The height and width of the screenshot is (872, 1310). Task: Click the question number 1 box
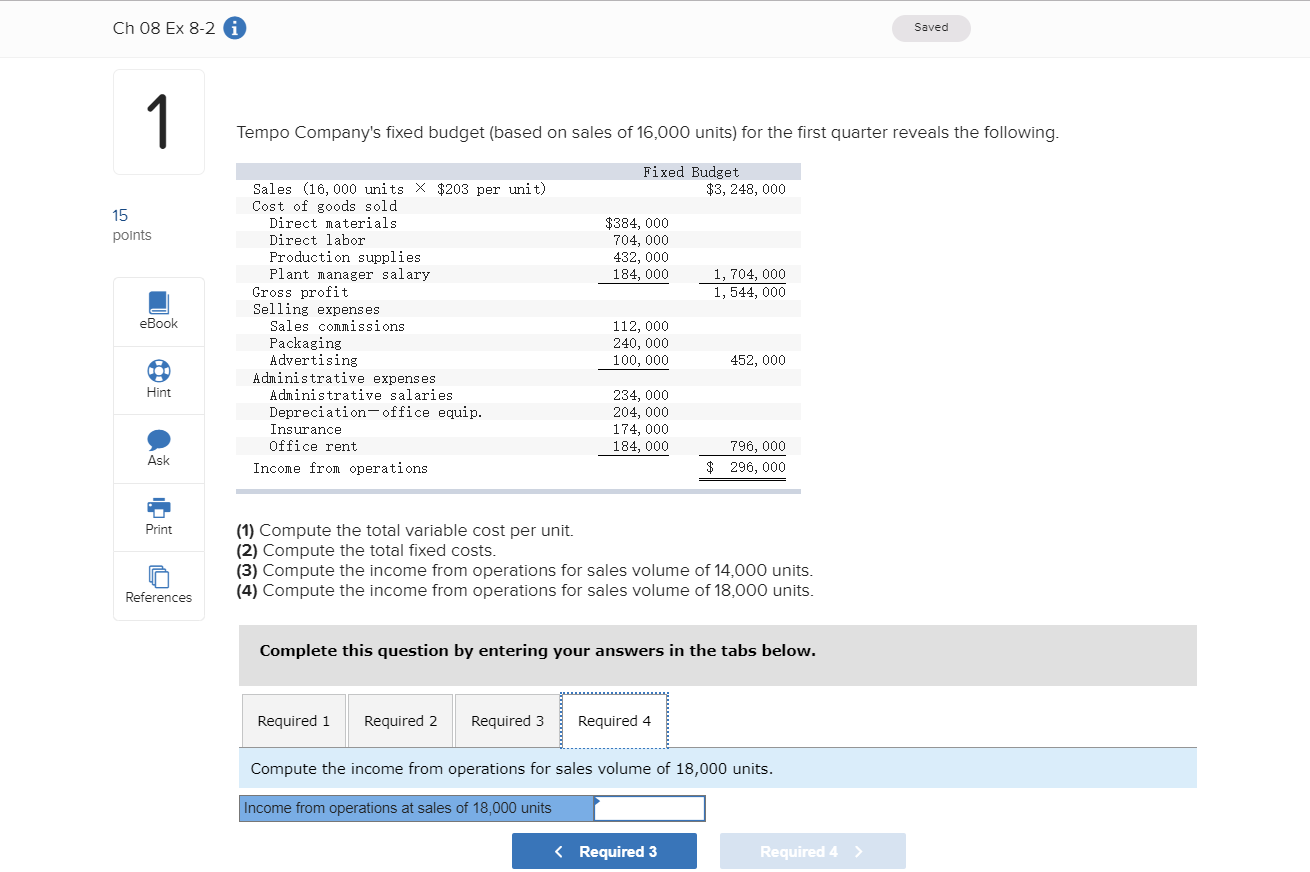point(158,121)
